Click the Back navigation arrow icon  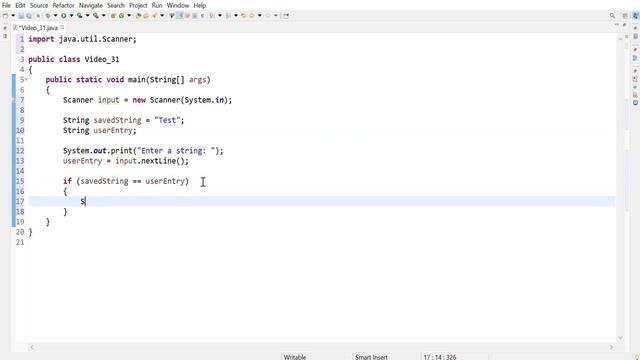pyautogui.click(x=252, y=16)
